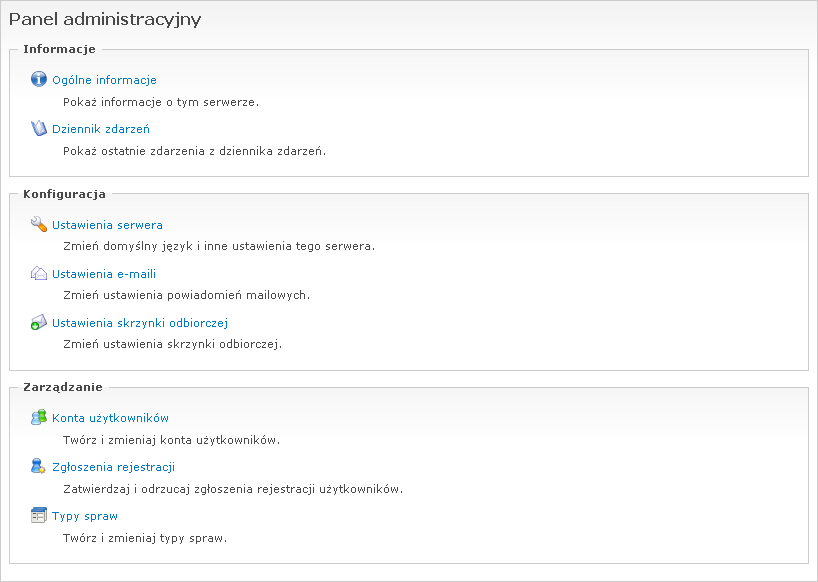
Task: Click the Konta użytkowników link
Action: [109, 418]
